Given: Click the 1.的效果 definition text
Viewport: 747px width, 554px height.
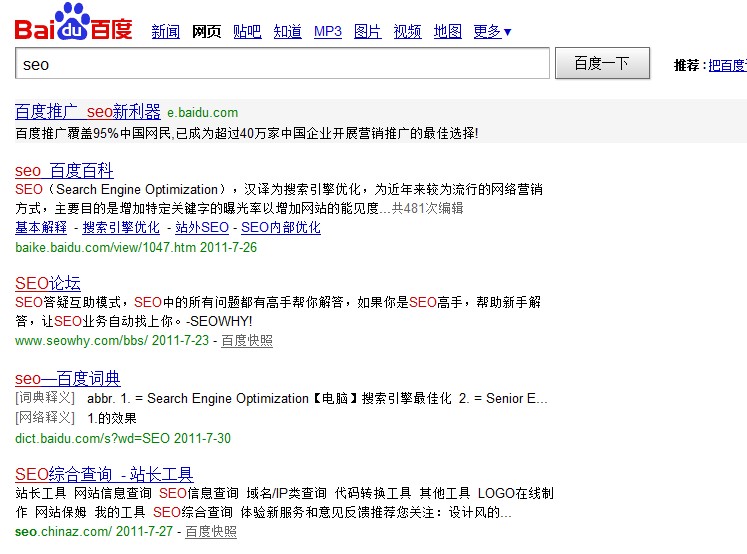Looking at the screenshot, I should [x=112, y=418].
